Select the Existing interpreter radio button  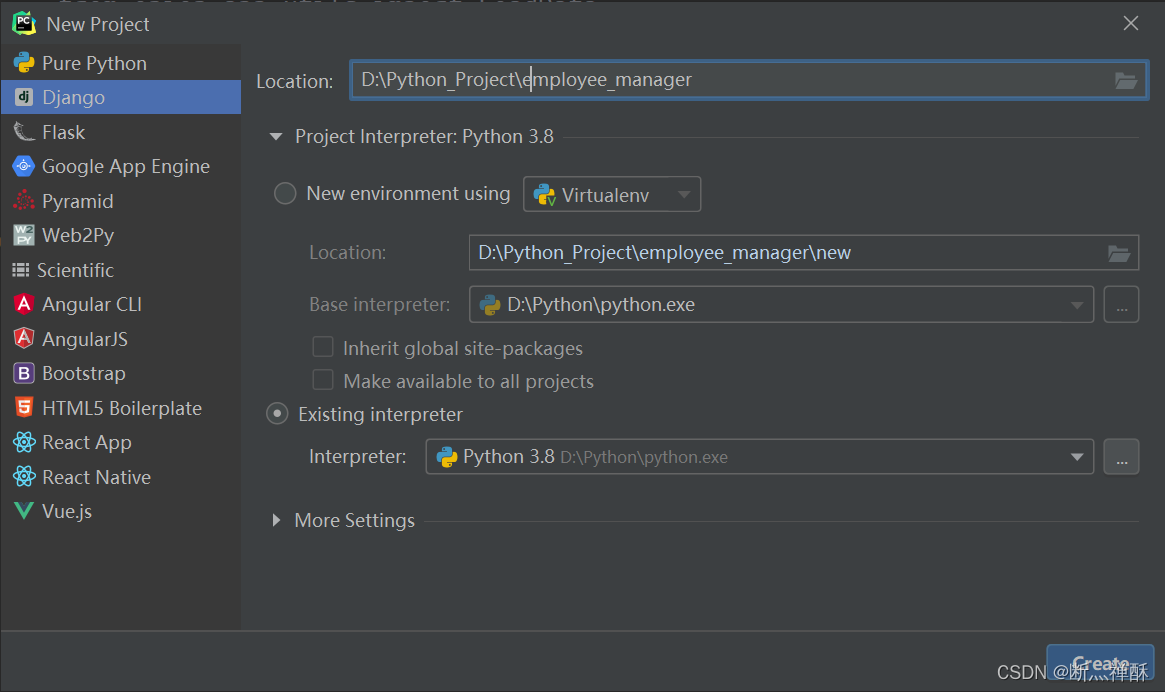pyautogui.click(x=277, y=414)
